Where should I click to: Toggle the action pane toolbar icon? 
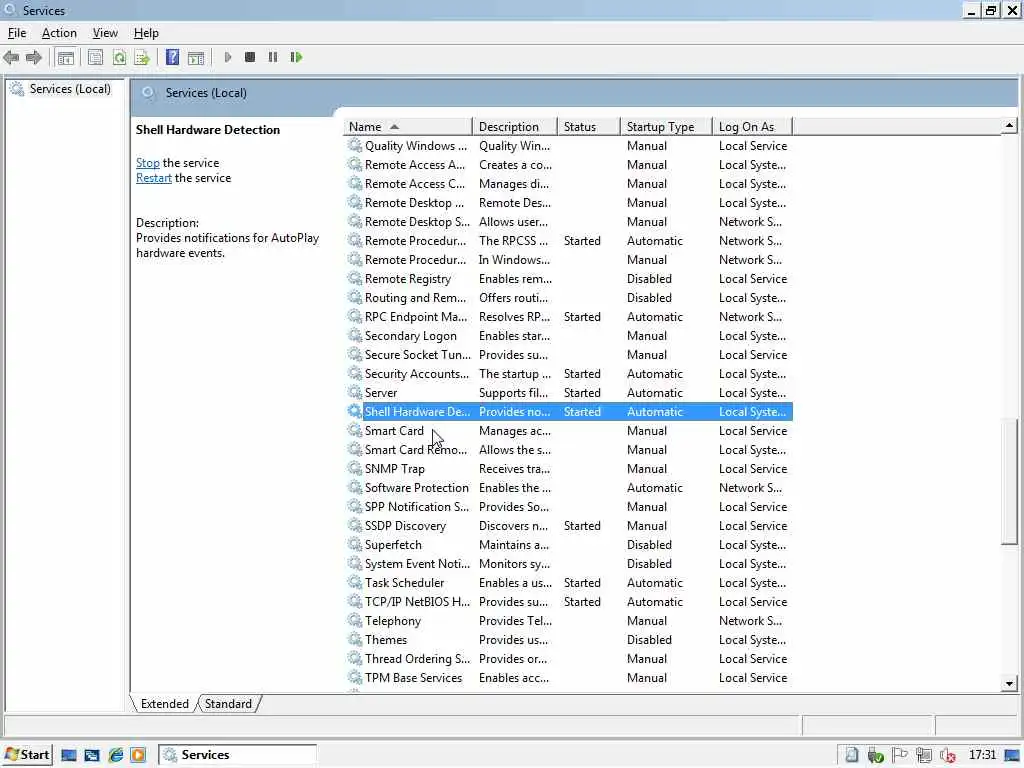tap(196, 57)
